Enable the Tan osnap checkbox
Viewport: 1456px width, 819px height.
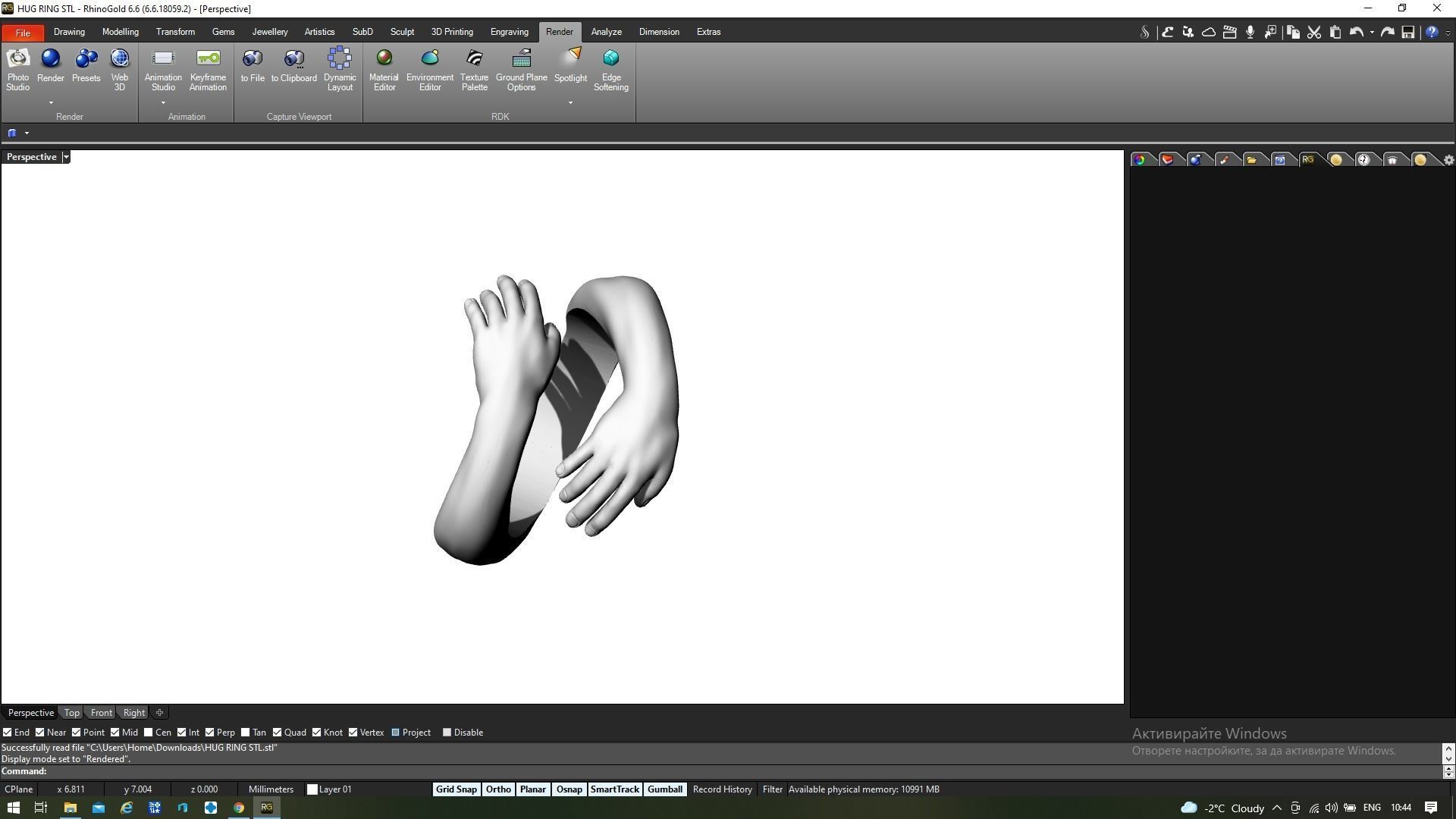[x=245, y=733]
